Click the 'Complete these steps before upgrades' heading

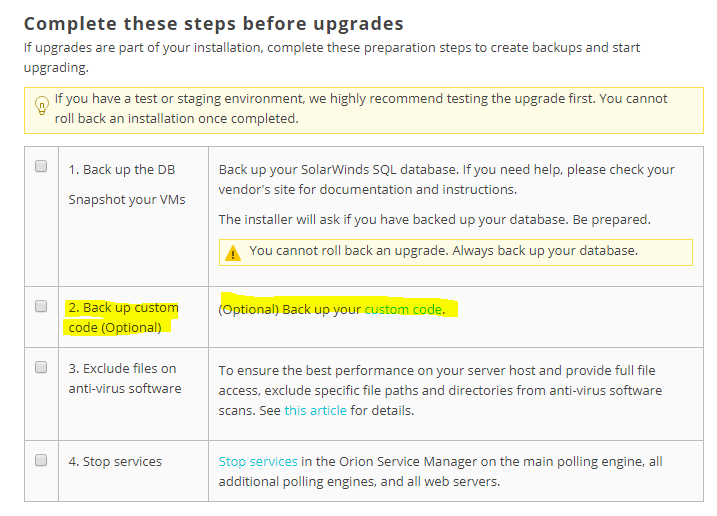click(x=214, y=24)
